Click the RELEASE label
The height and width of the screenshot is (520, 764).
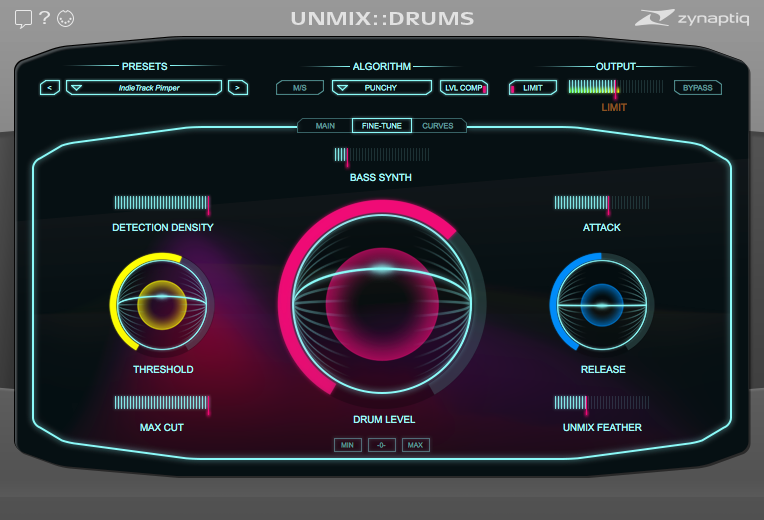click(x=603, y=369)
